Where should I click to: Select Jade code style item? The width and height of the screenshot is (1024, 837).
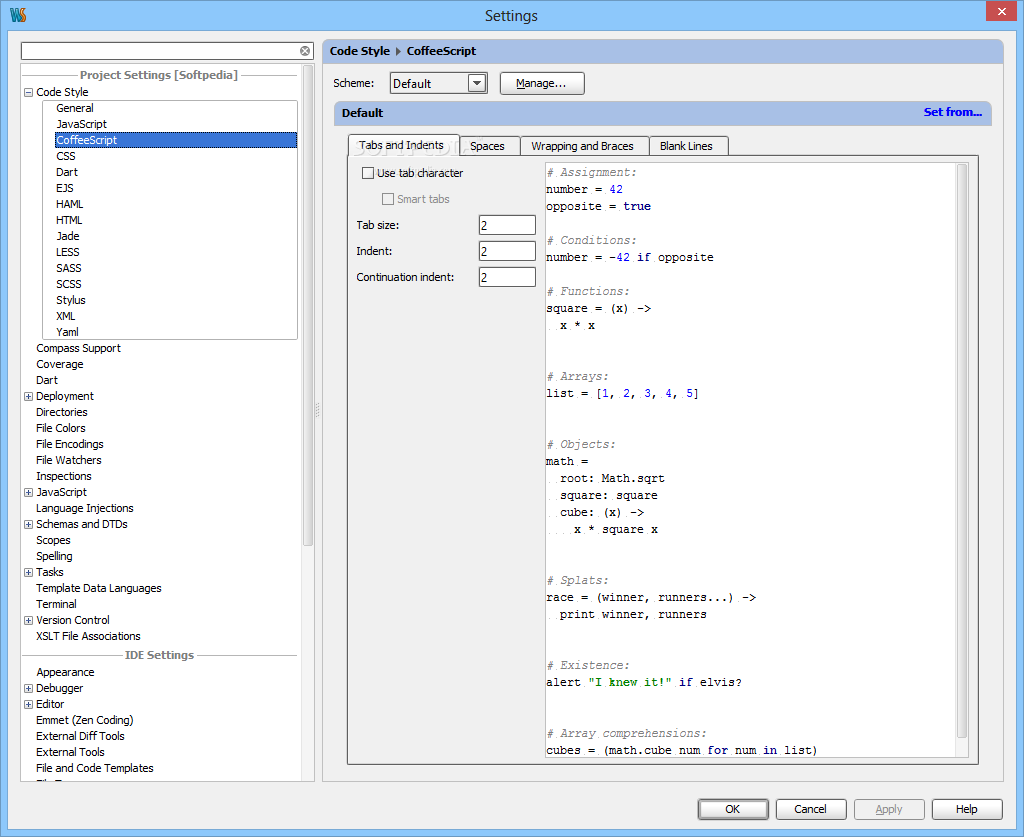click(x=67, y=236)
